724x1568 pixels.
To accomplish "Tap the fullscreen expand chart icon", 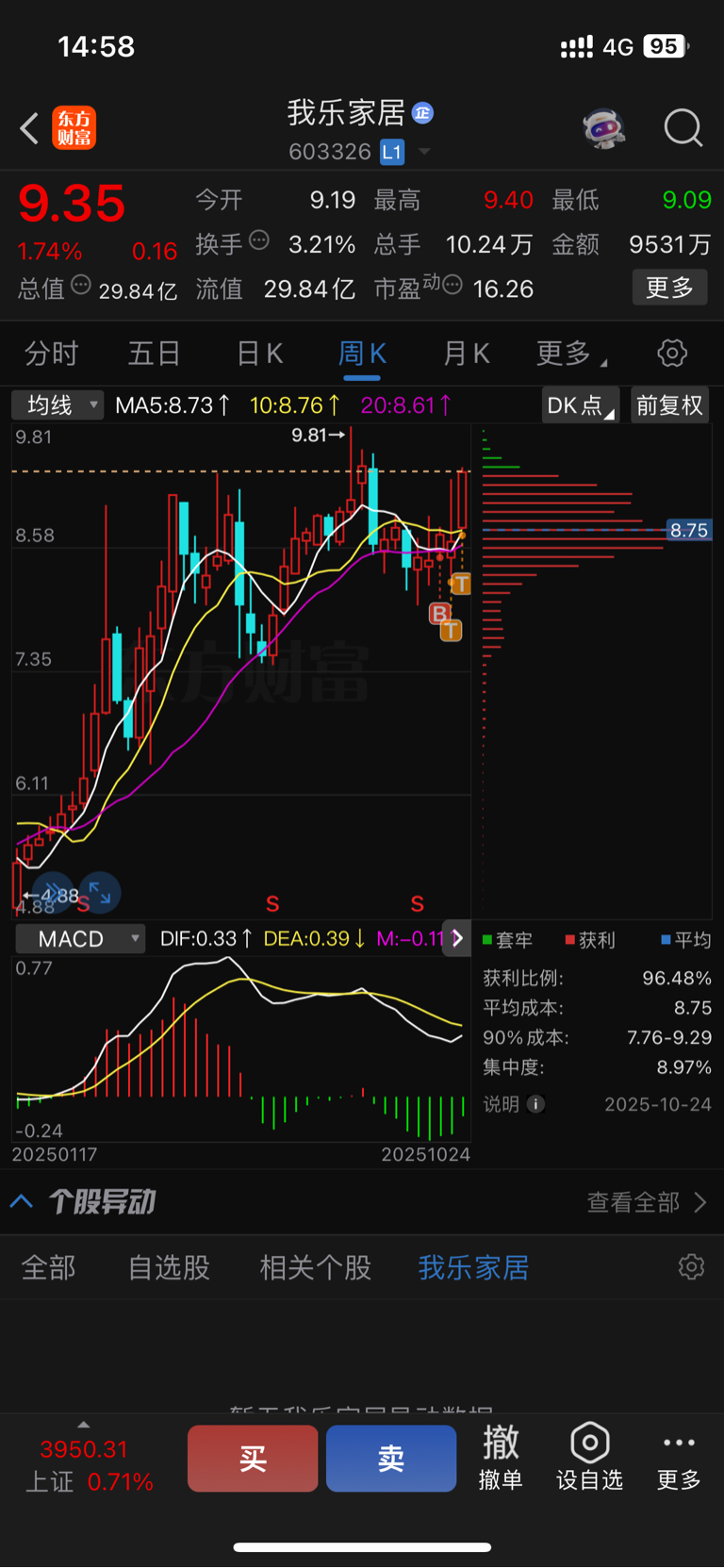I will [x=100, y=892].
